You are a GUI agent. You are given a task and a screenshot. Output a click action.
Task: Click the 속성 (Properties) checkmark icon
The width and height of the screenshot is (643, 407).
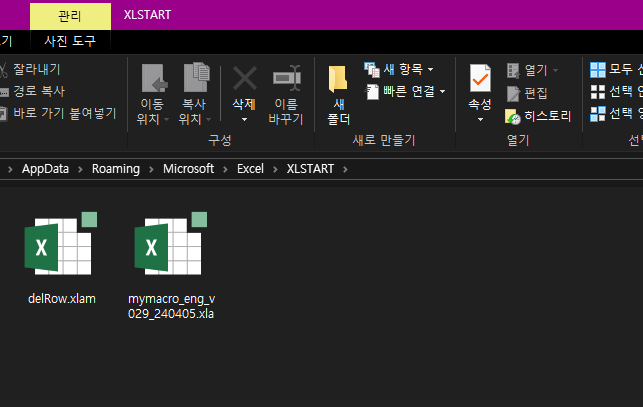click(480, 78)
